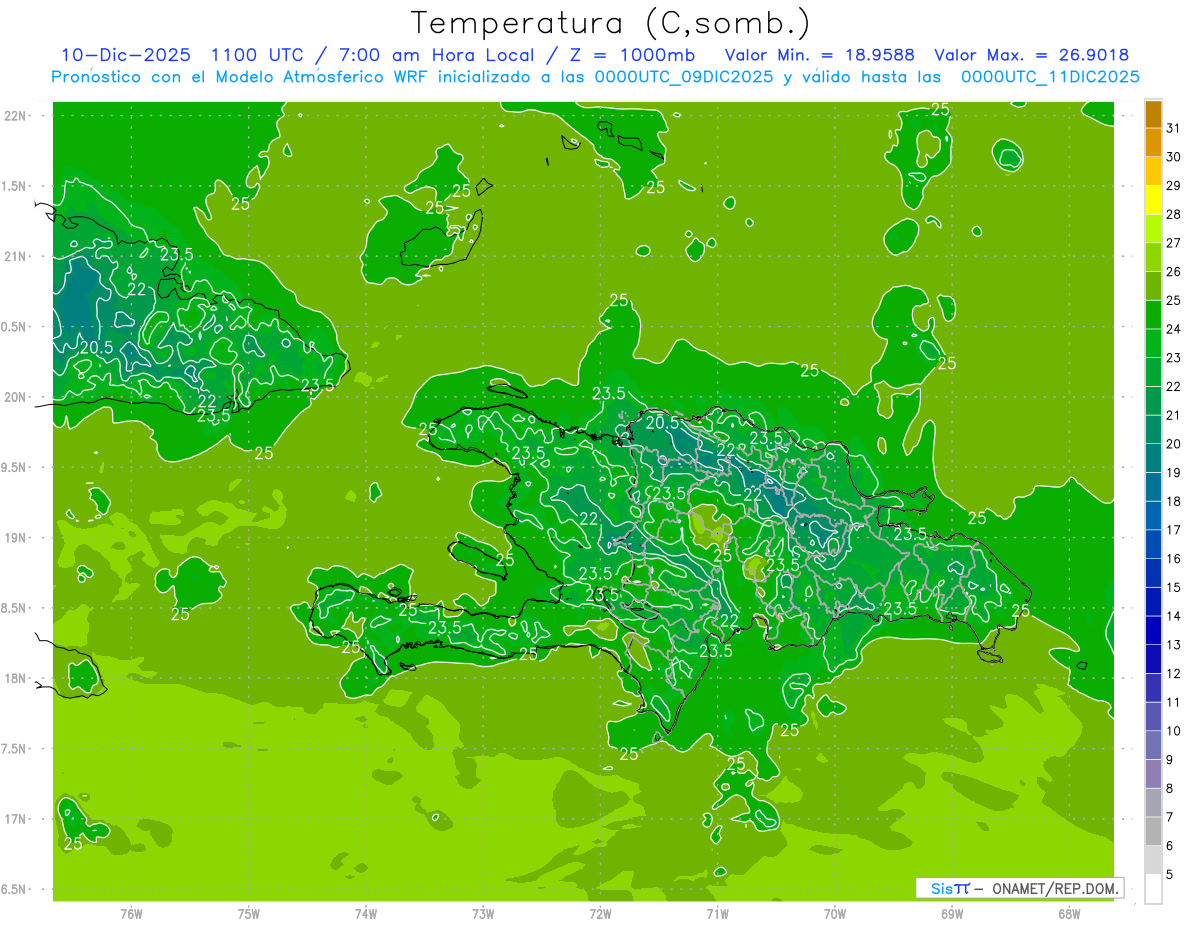The height and width of the screenshot is (927, 1200).
Task: Click the '68W' longitude axis label
Action: (1069, 913)
